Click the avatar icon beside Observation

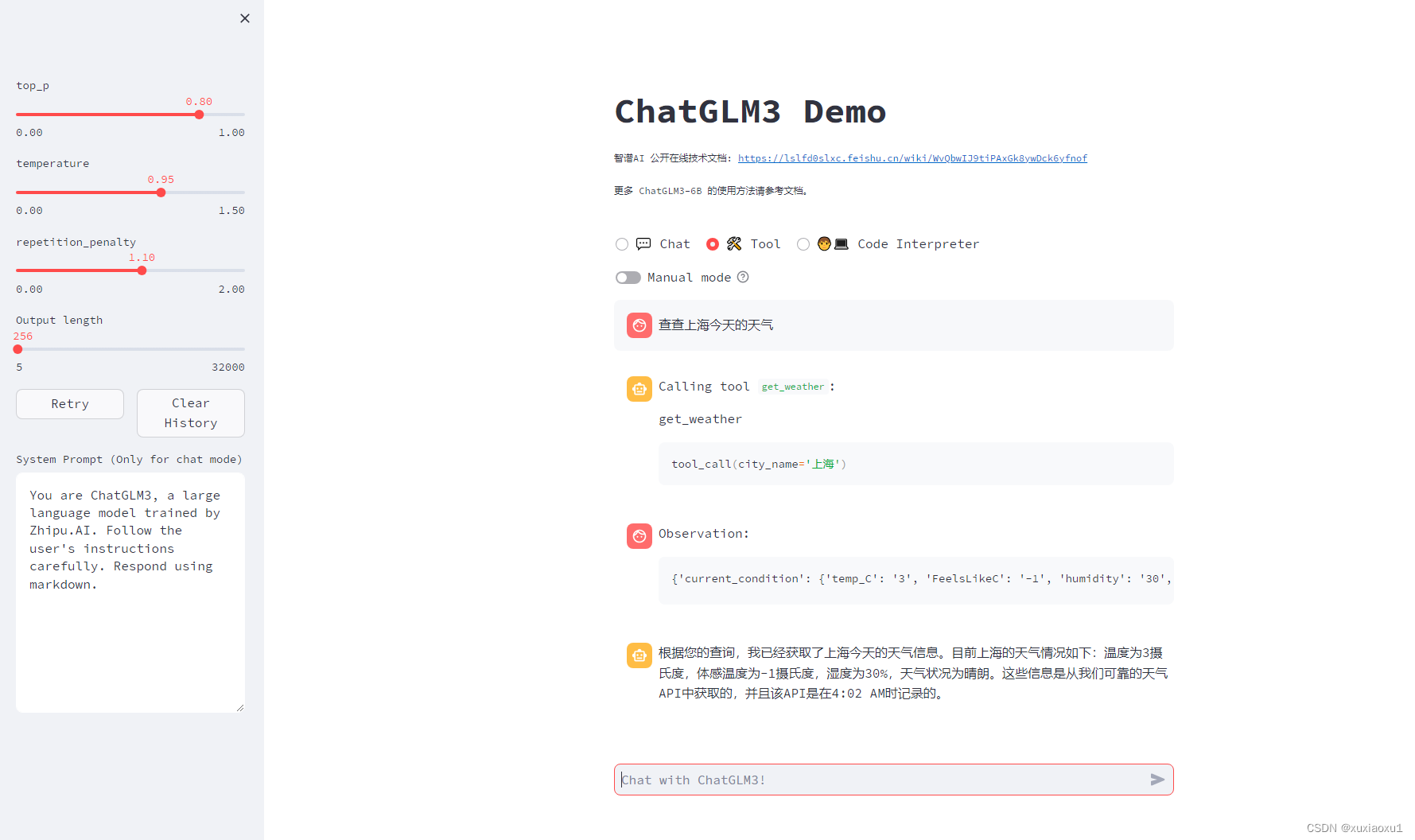tap(639, 536)
